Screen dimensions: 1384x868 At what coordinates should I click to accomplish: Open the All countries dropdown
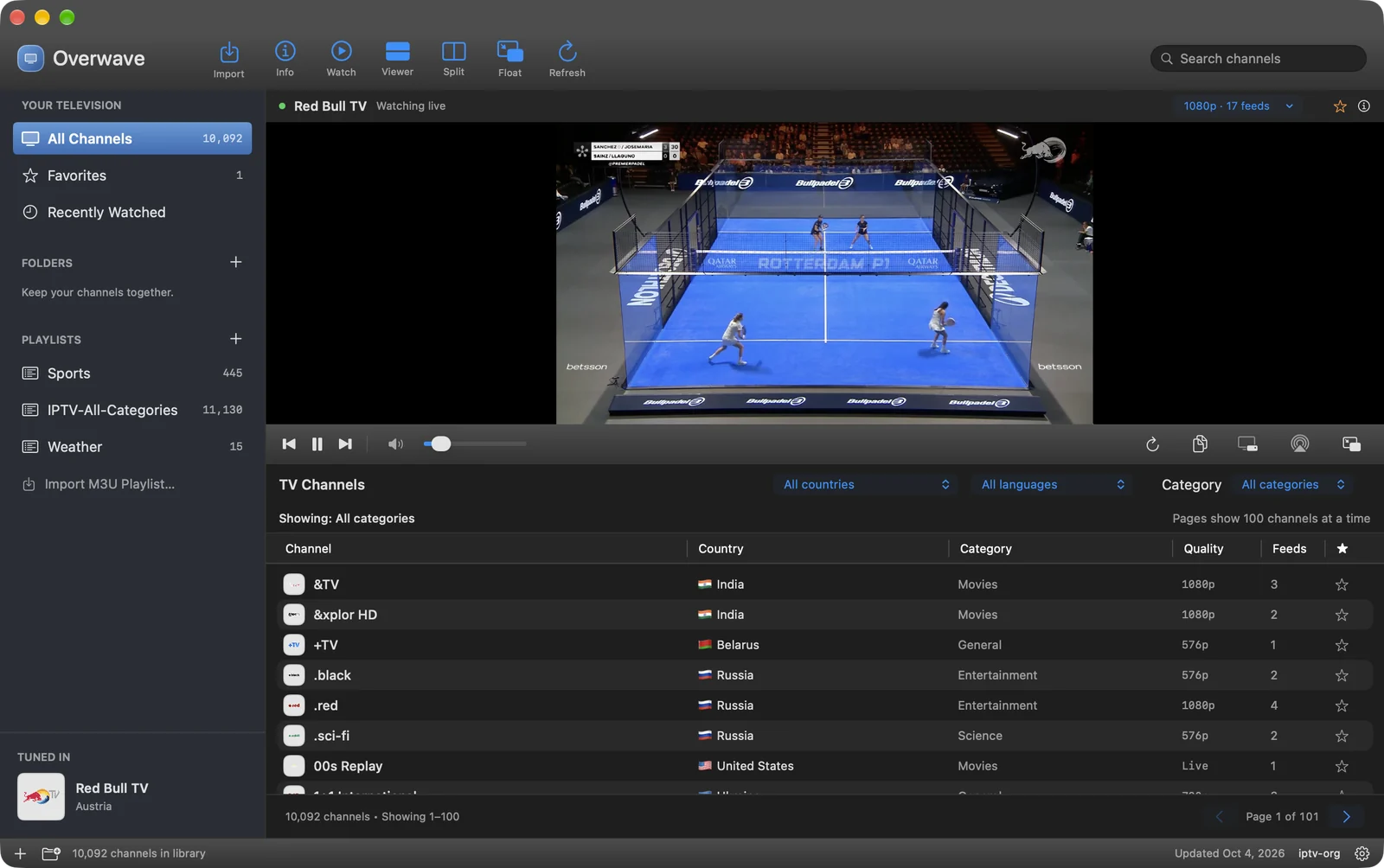pos(866,484)
